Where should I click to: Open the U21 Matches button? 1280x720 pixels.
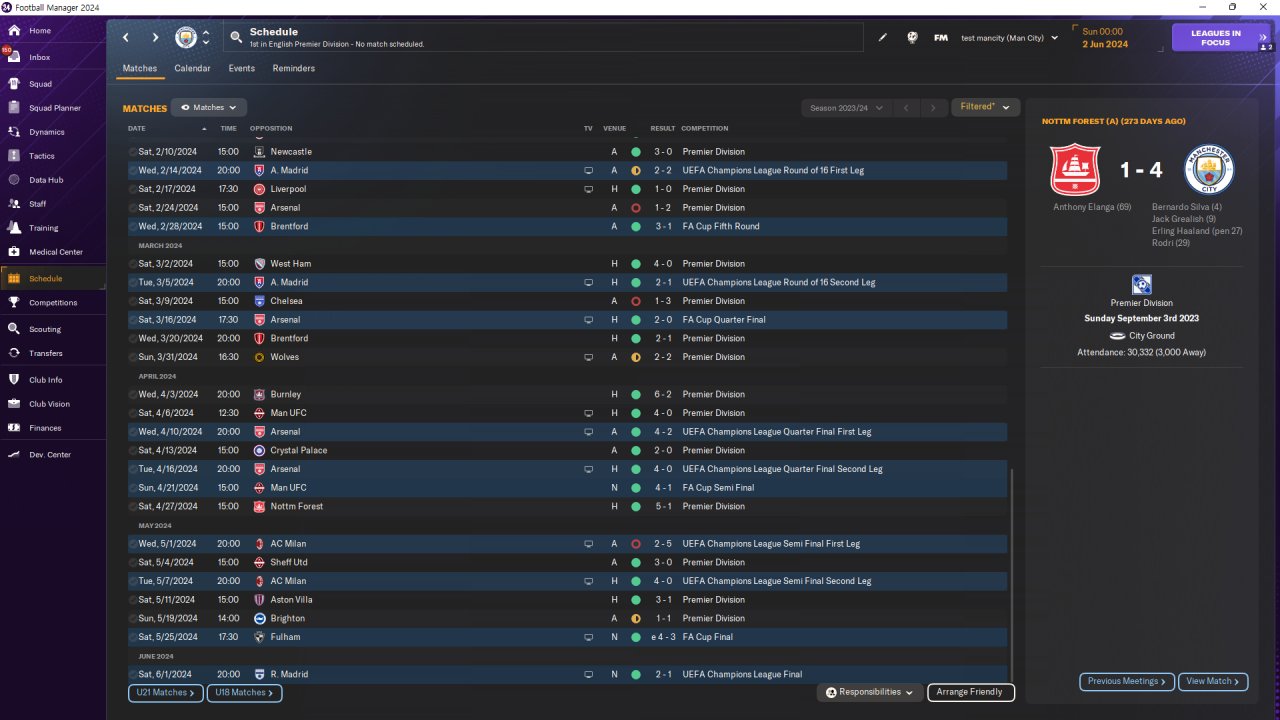(165, 693)
